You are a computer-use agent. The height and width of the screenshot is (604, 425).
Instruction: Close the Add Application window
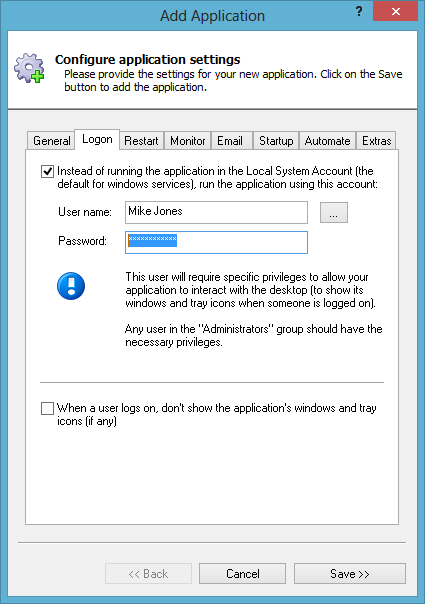point(395,11)
